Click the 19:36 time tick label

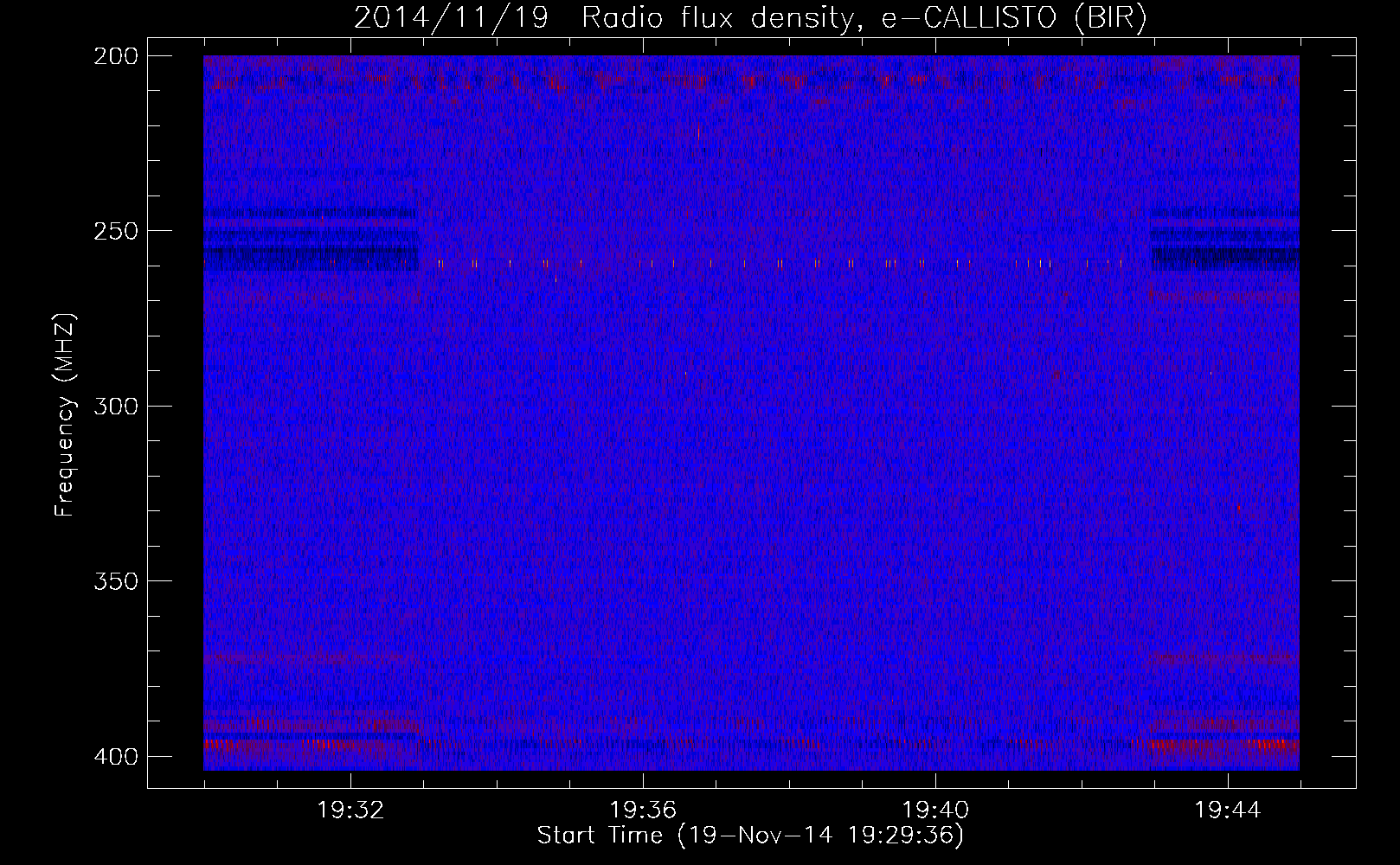(643, 810)
